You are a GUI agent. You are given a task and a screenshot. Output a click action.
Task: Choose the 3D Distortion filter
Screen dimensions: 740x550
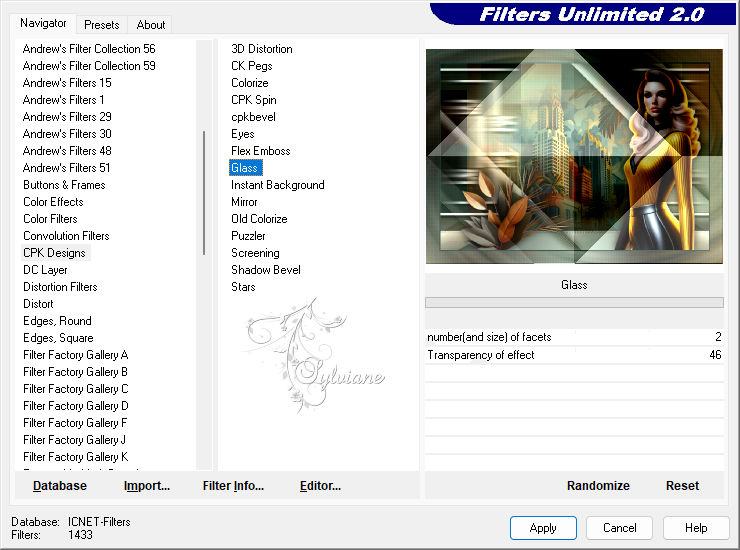coord(262,49)
